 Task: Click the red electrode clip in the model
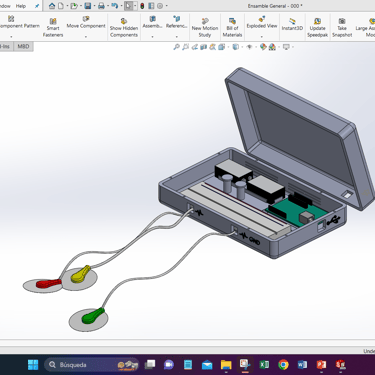pos(49,284)
